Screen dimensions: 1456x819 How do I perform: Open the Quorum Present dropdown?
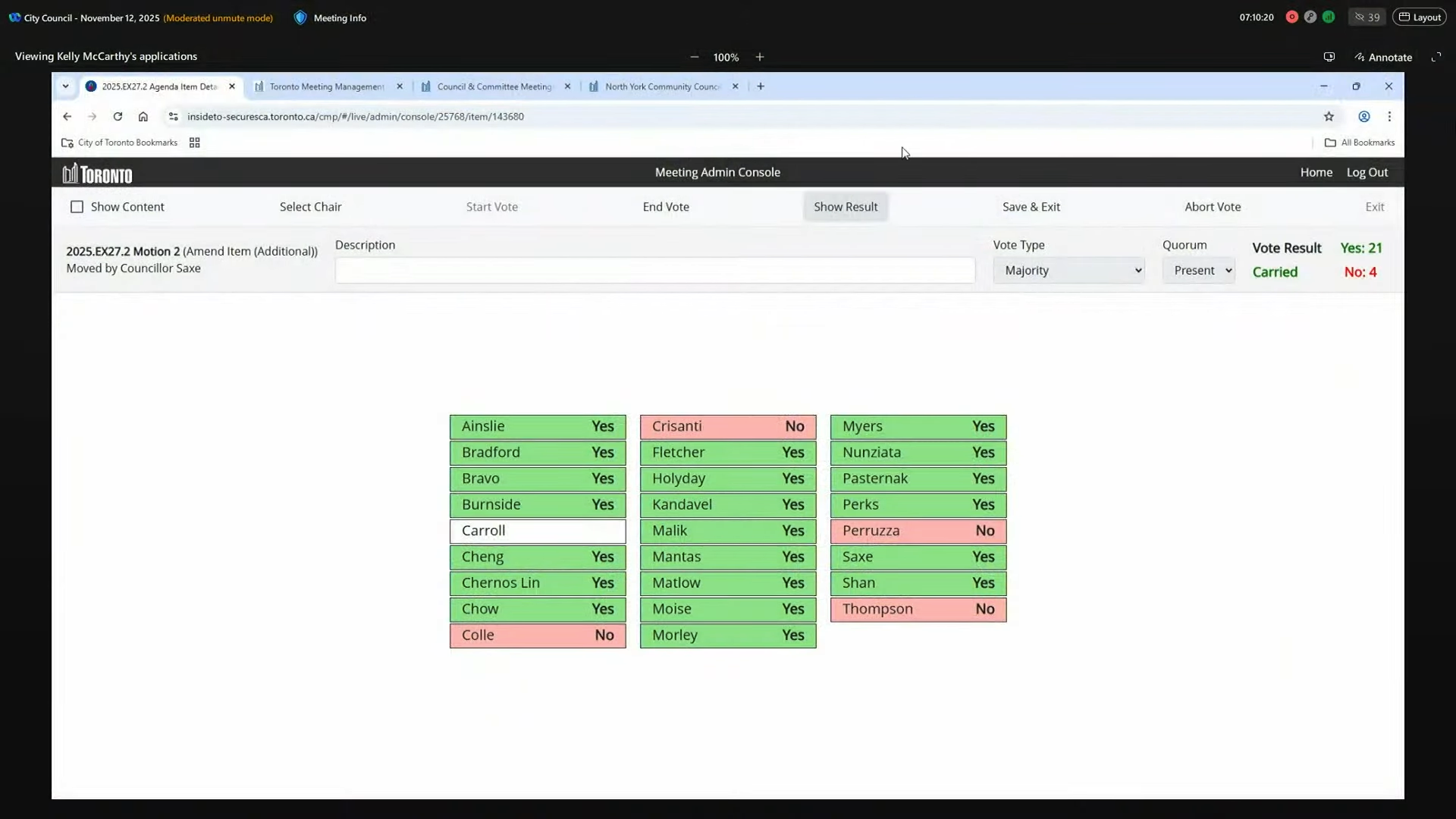tap(1198, 271)
